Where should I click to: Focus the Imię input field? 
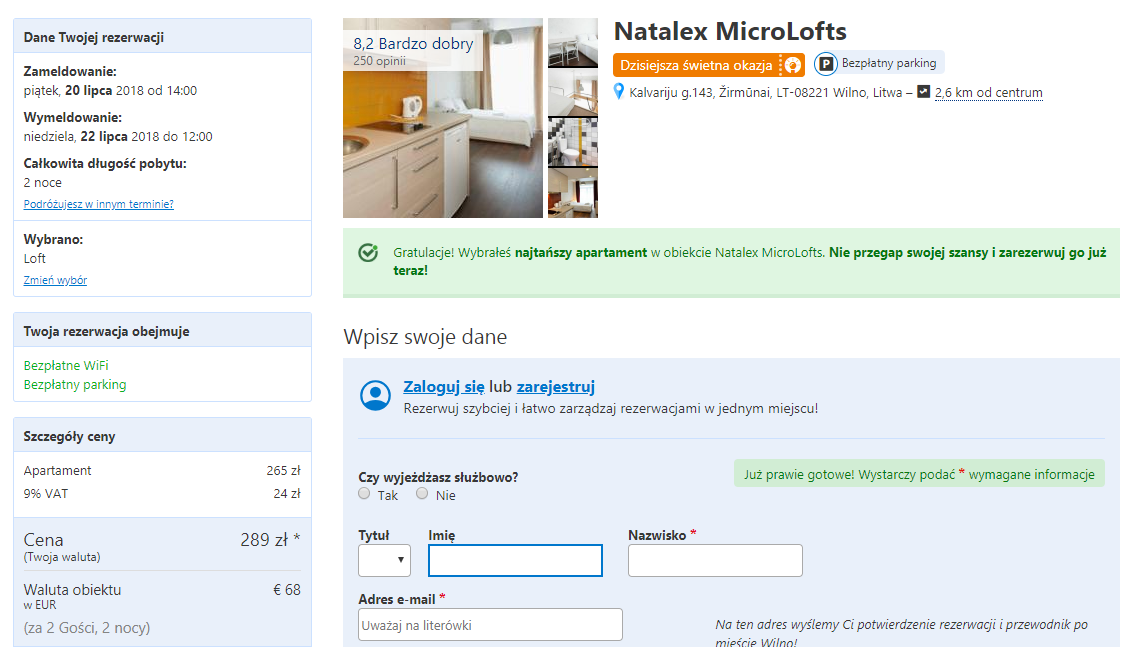coord(515,560)
